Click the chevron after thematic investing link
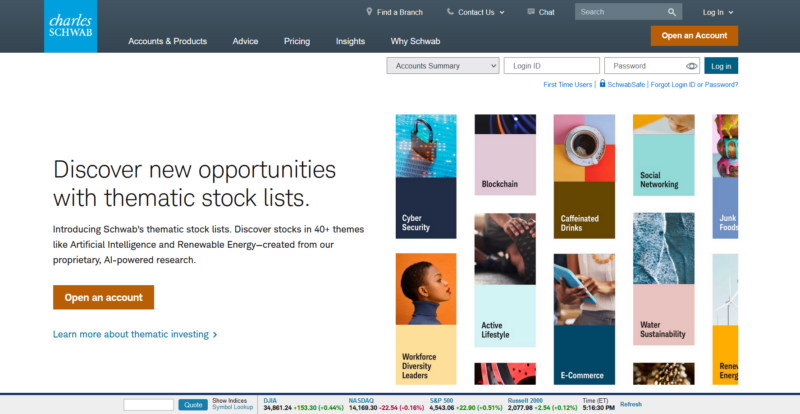This screenshot has width=800, height=414. [215, 335]
